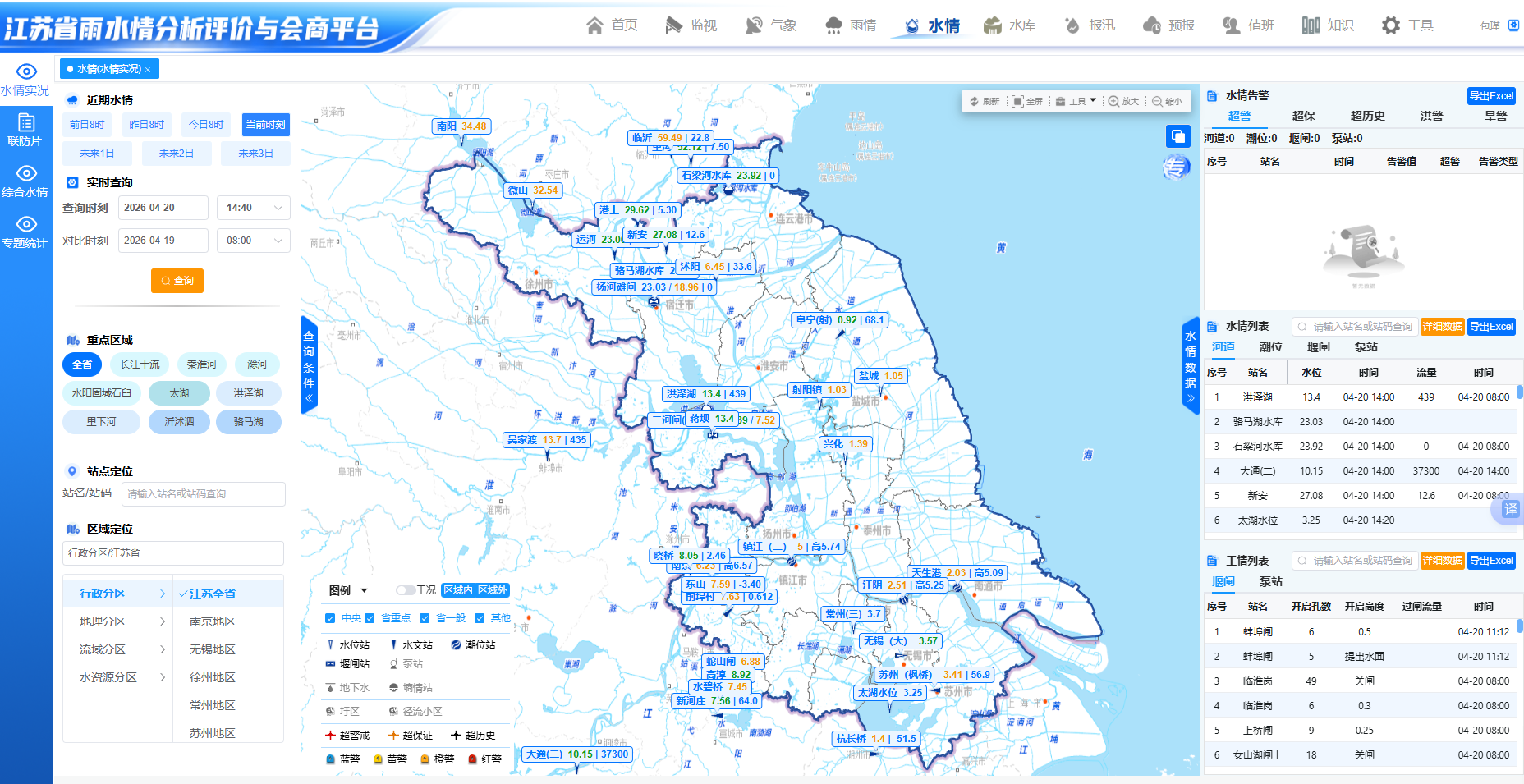Collapse the 图例 legend panel arrow
The height and width of the screenshot is (784, 1524).
[x=364, y=590]
